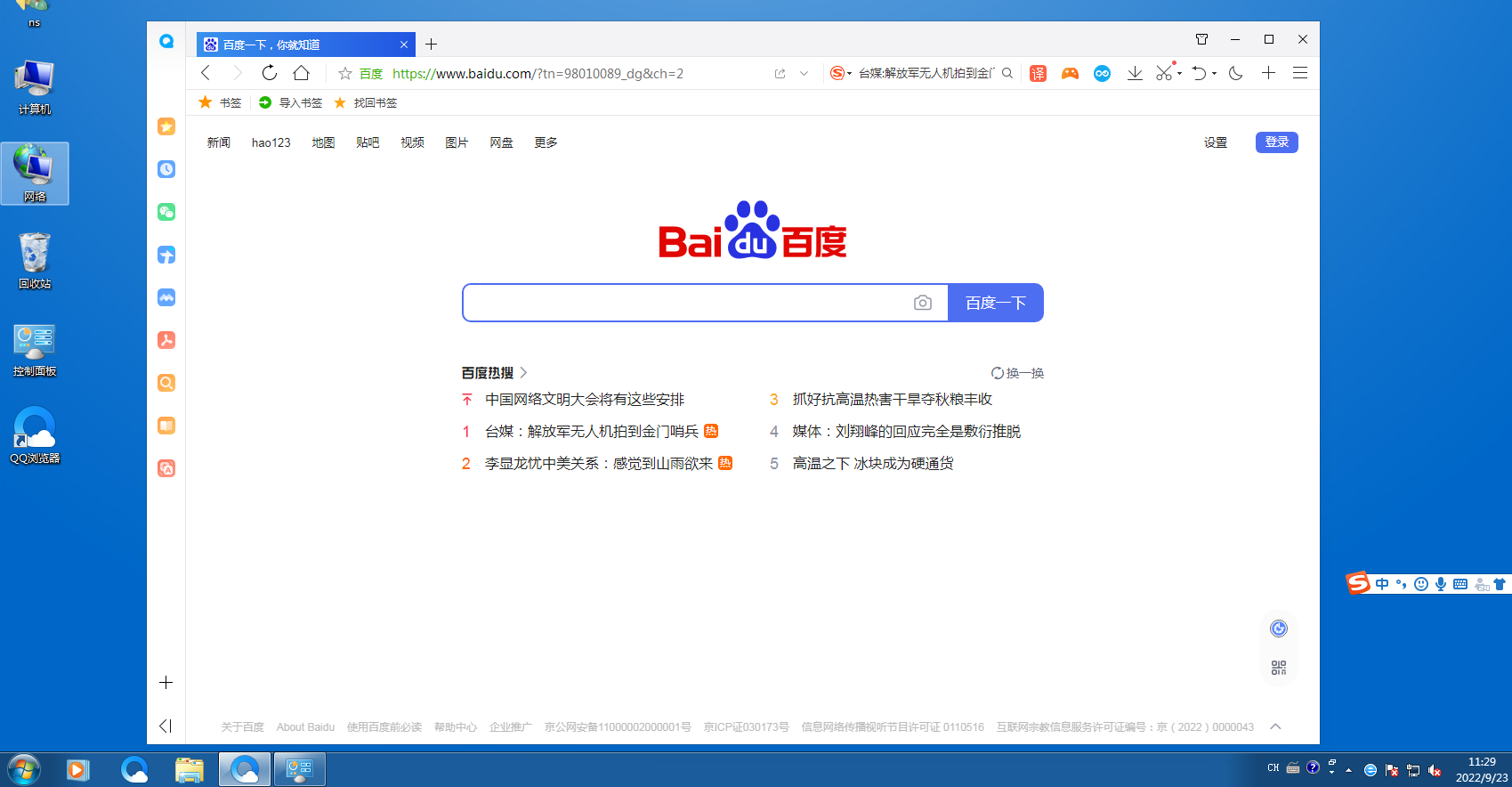Bookmark this page with the star icon

click(345, 74)
